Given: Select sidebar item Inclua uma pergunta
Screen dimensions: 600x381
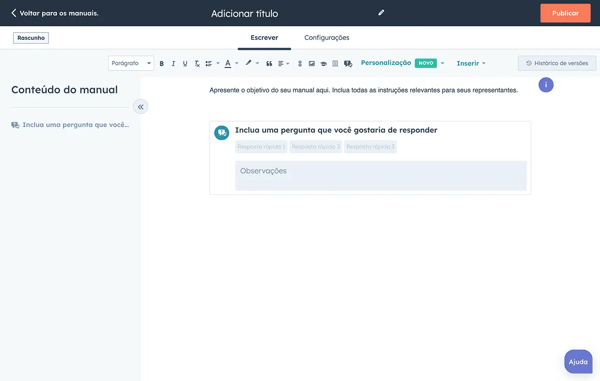Looking at the screenshot, I should pyautogui.click(x=70, y=125).
